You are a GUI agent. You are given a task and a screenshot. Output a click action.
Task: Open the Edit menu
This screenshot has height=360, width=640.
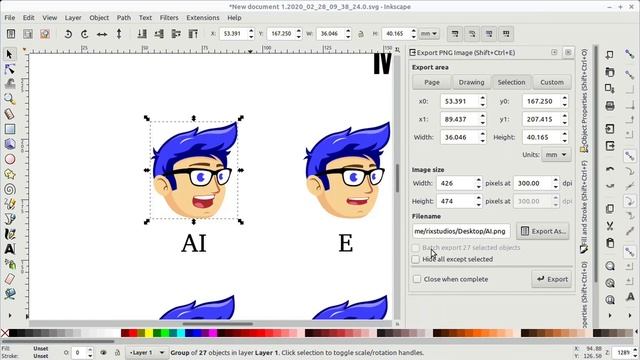tap(29, 18)
